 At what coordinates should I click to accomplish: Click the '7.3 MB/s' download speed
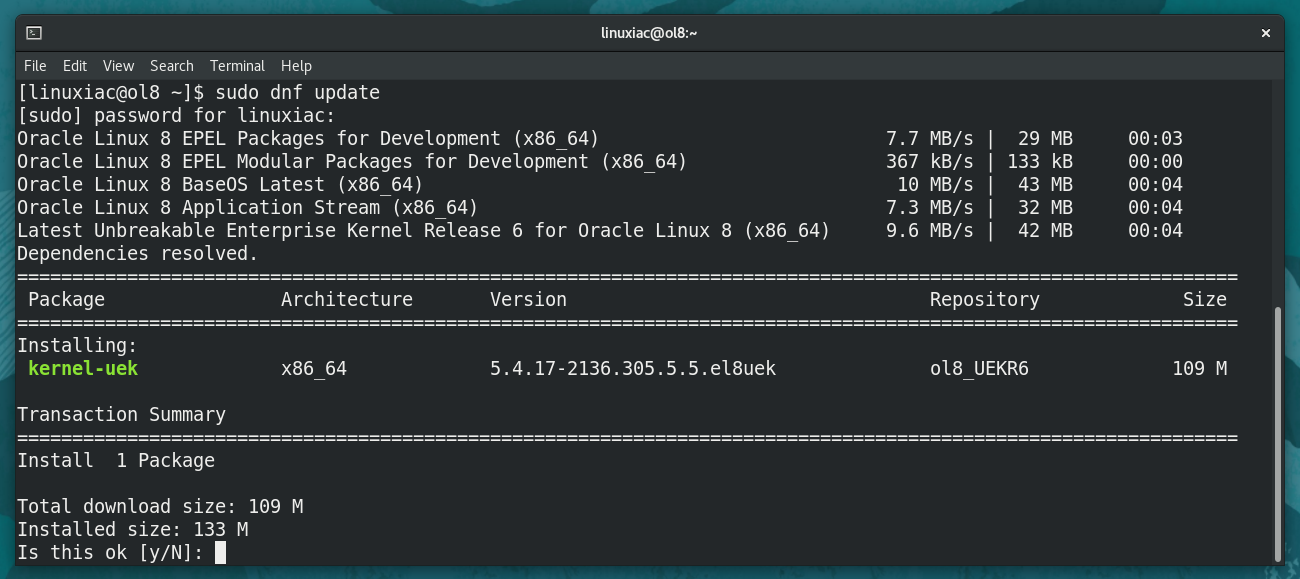(930, 208)
